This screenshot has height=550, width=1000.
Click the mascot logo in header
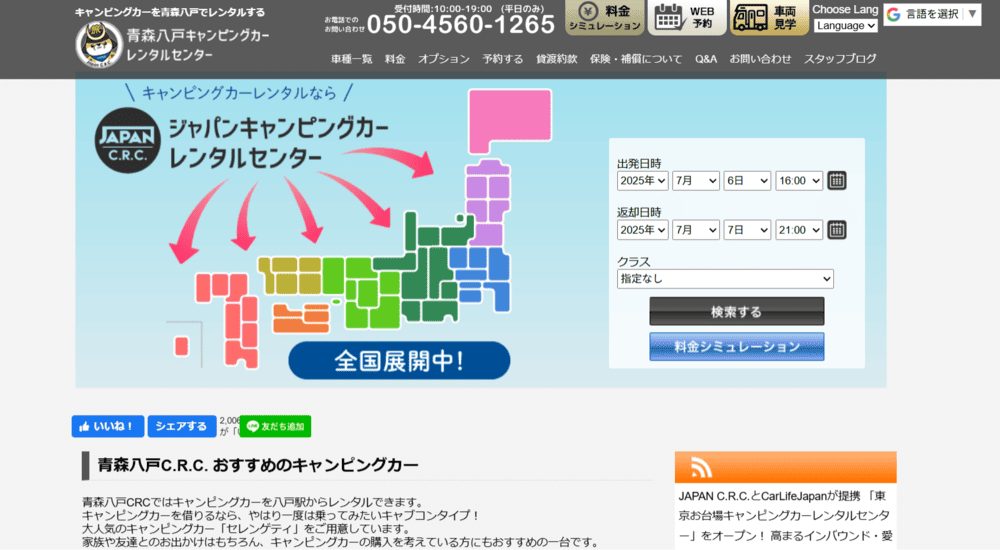point(98,44)
